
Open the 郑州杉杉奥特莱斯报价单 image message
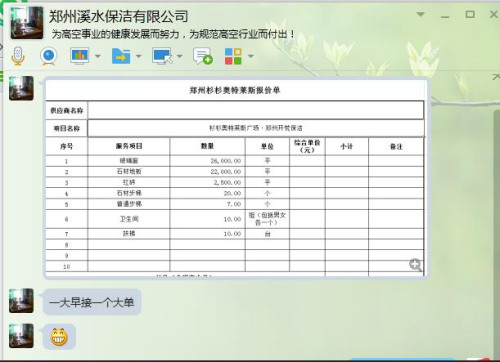pos(235,178)
